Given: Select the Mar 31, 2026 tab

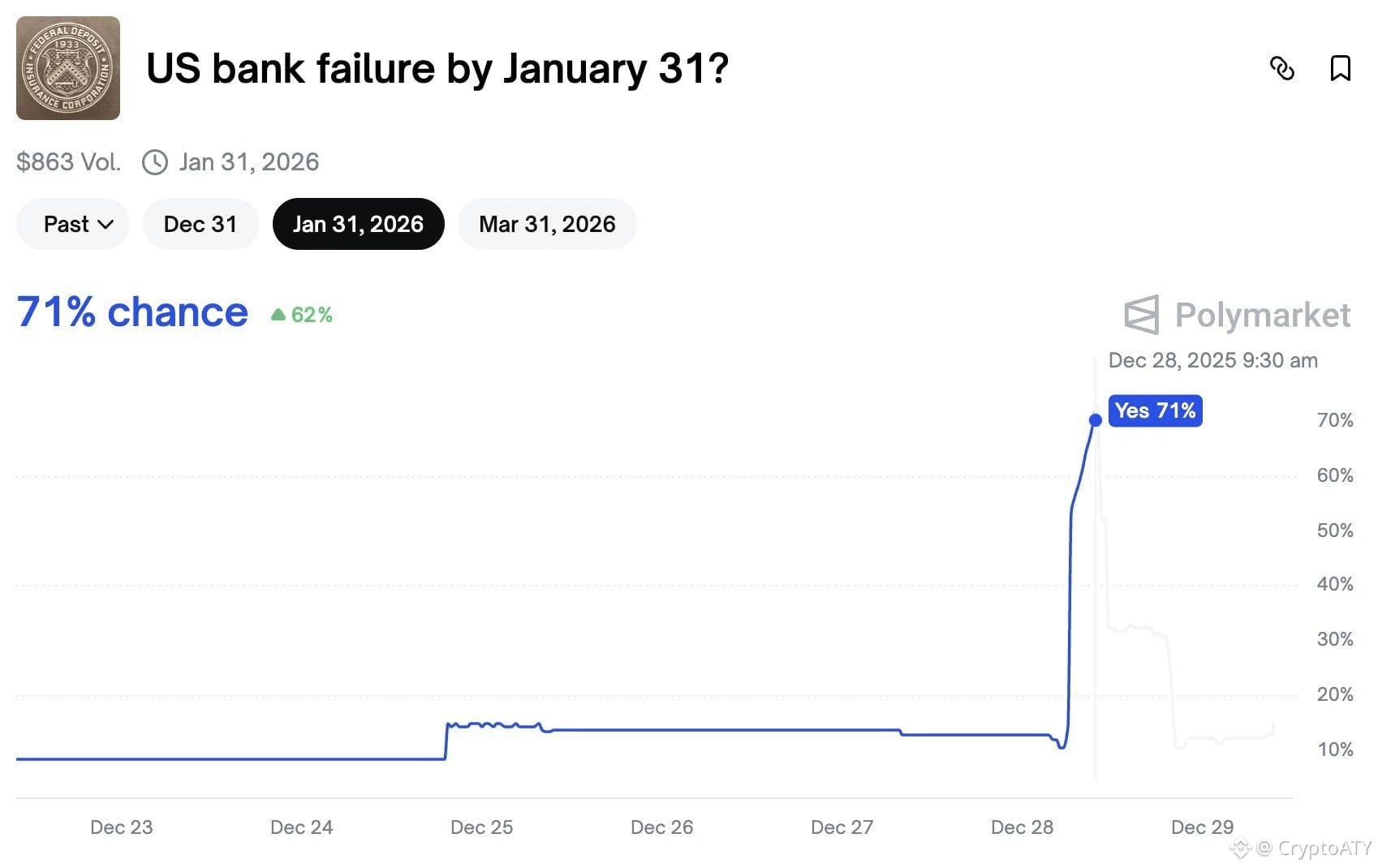Looking at the screenshot, I should click(547, 224).
